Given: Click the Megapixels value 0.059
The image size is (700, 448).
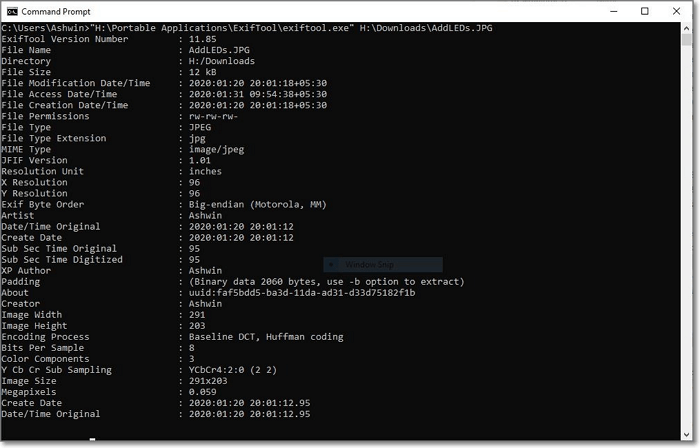Looking at the screenshot, I should pyautogui.click(x=203, y=392).
